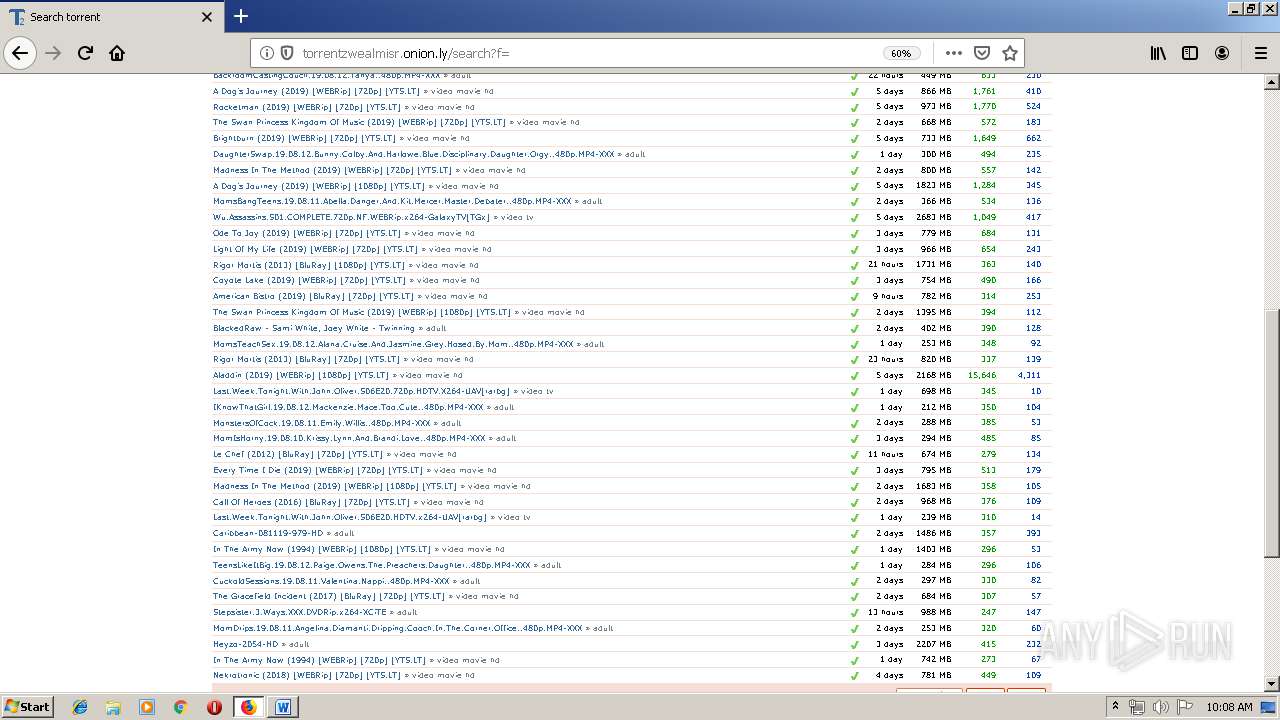Open the Firefox account menu
This screenshot has height=720, width=1280.
(x=1222, y=53)
